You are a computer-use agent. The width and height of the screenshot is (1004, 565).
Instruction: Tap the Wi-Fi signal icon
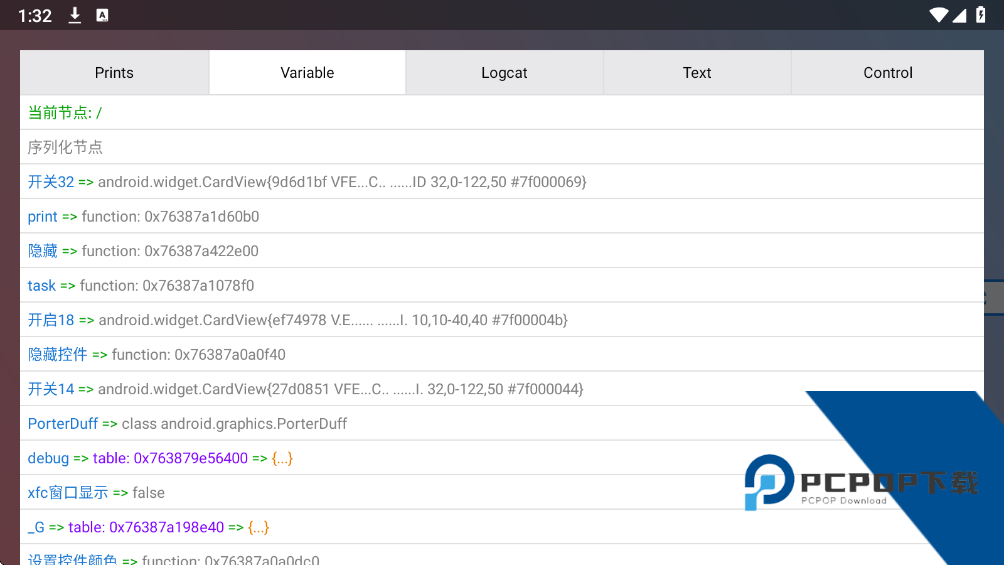point(938,15)
